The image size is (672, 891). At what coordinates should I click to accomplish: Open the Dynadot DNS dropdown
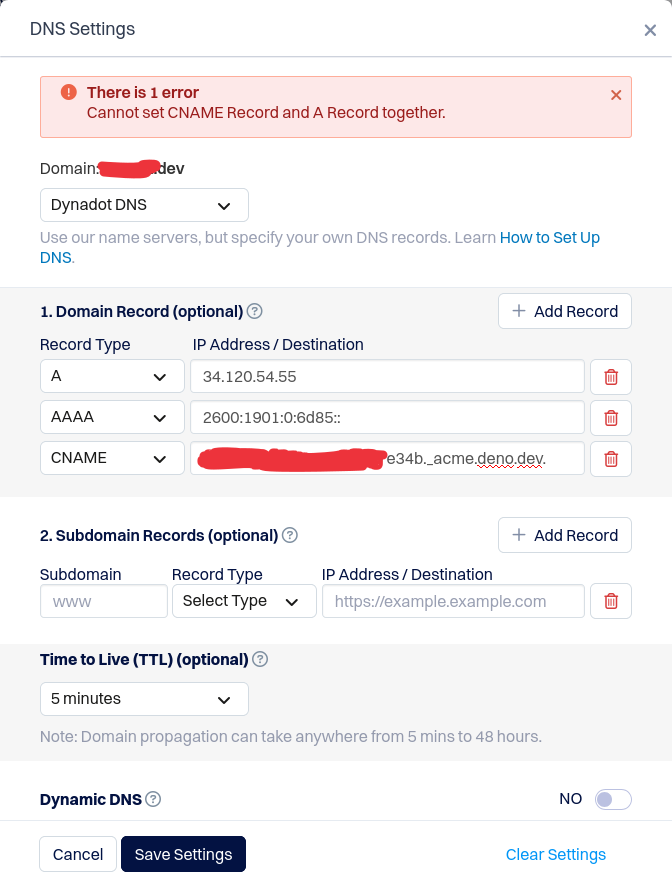[x=144, y=205]
